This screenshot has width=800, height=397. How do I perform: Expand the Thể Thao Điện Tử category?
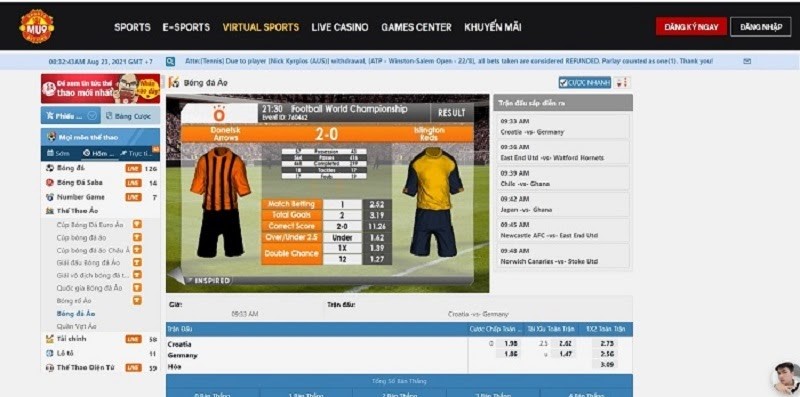pyautogui.click(x=80, y=367)
